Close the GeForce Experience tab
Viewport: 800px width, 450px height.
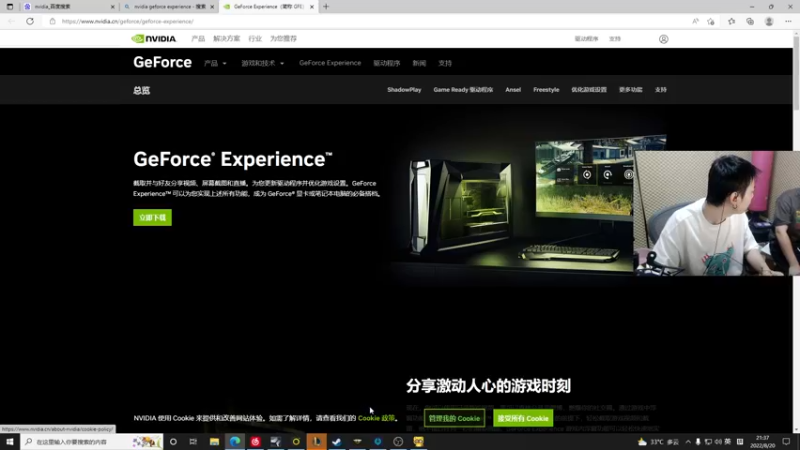[x=312, y=7]
